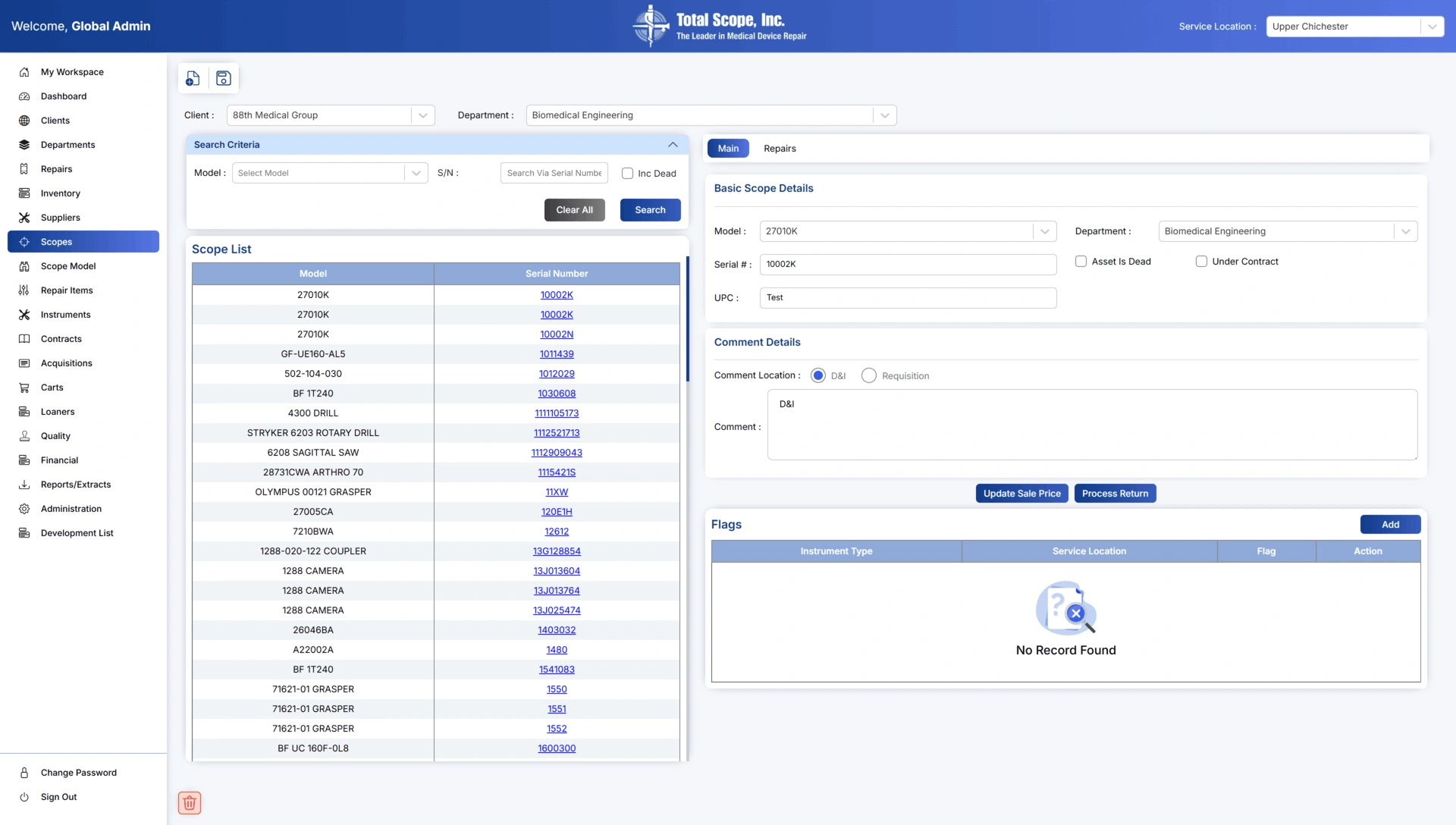The image size is (1456, 825).
Task: Open the Client dropdown
Action: (x=422, y=115)
